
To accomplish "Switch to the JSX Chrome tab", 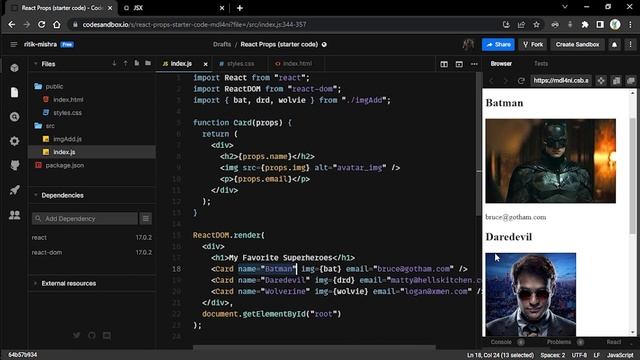I will click(x=174, y=8).
